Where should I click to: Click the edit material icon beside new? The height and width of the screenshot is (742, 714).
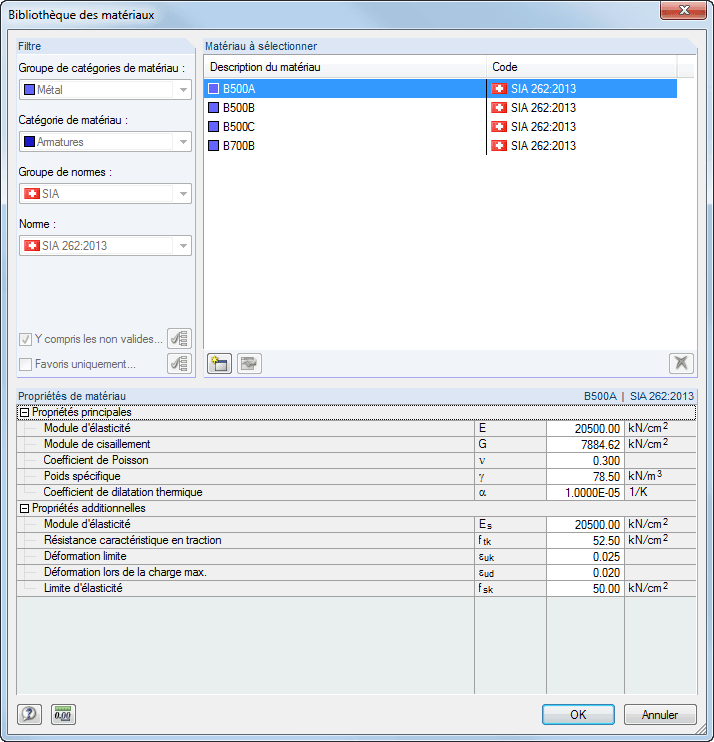(249, 363)
